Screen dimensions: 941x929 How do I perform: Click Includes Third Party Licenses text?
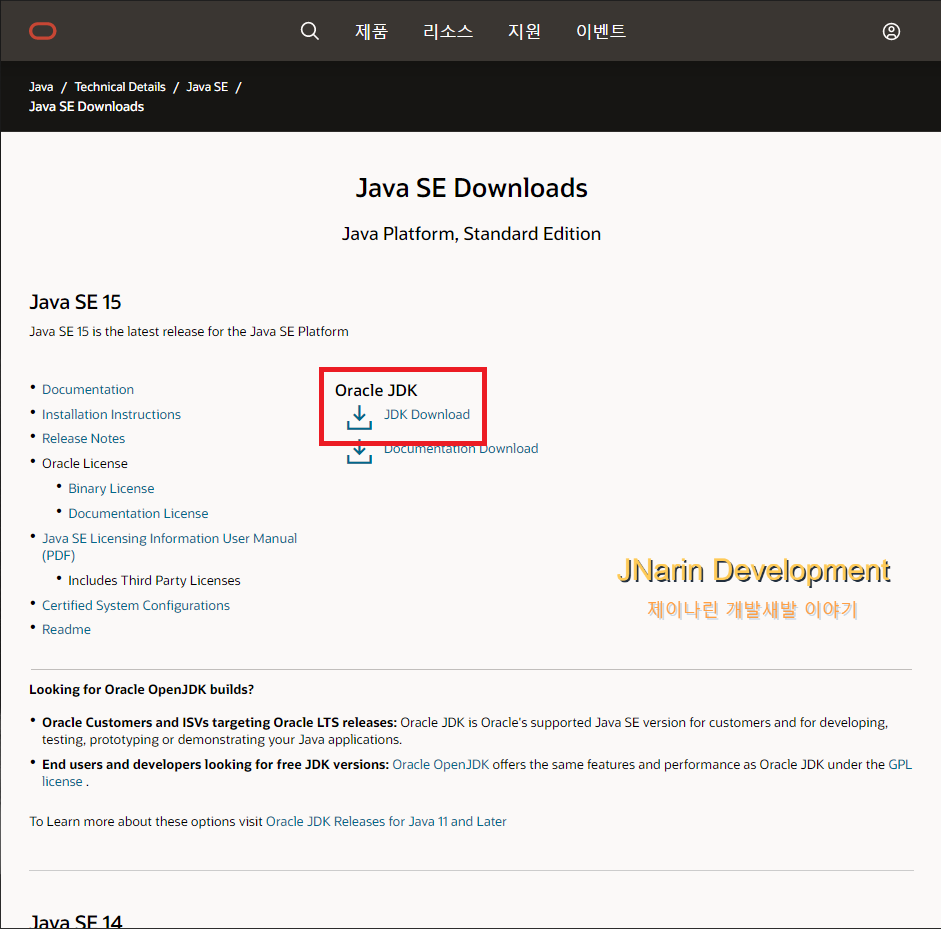(154, 580)
